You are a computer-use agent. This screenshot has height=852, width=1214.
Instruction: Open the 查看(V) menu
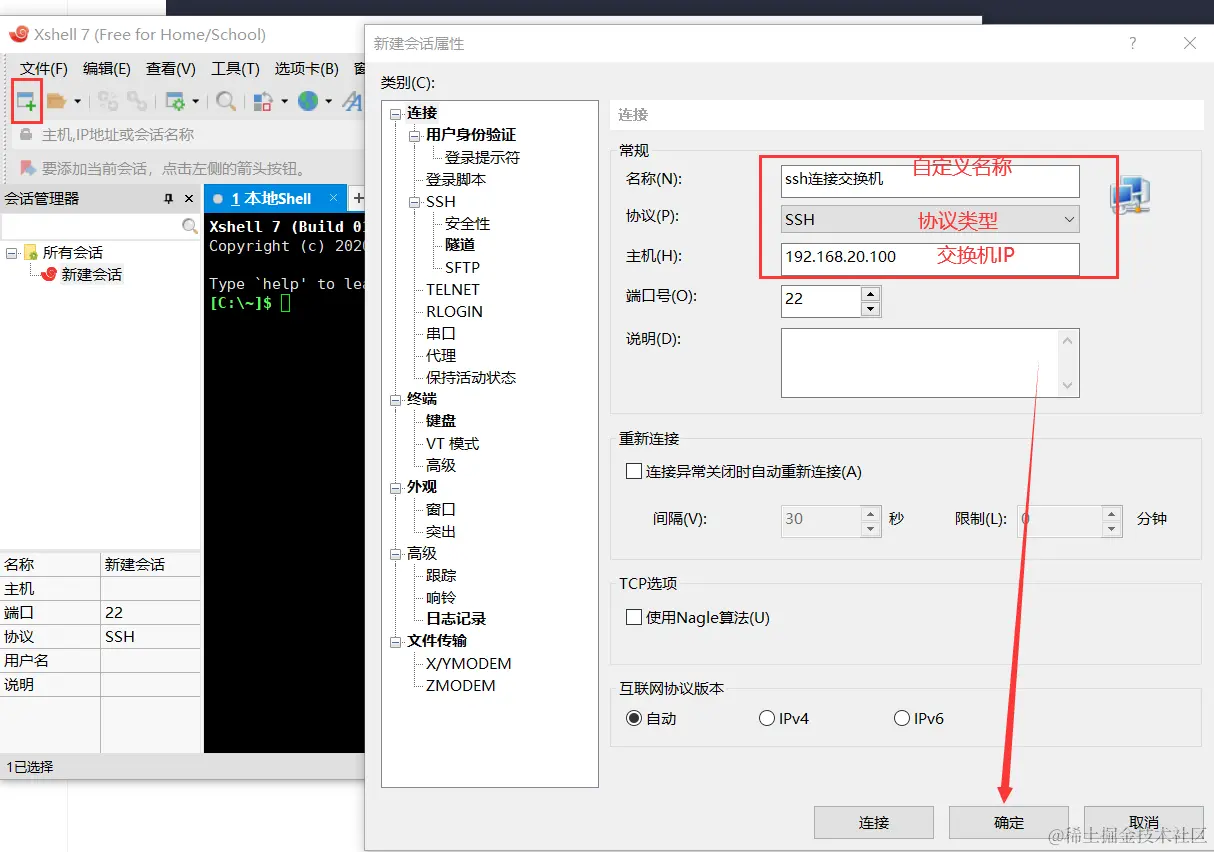point(171,69)
